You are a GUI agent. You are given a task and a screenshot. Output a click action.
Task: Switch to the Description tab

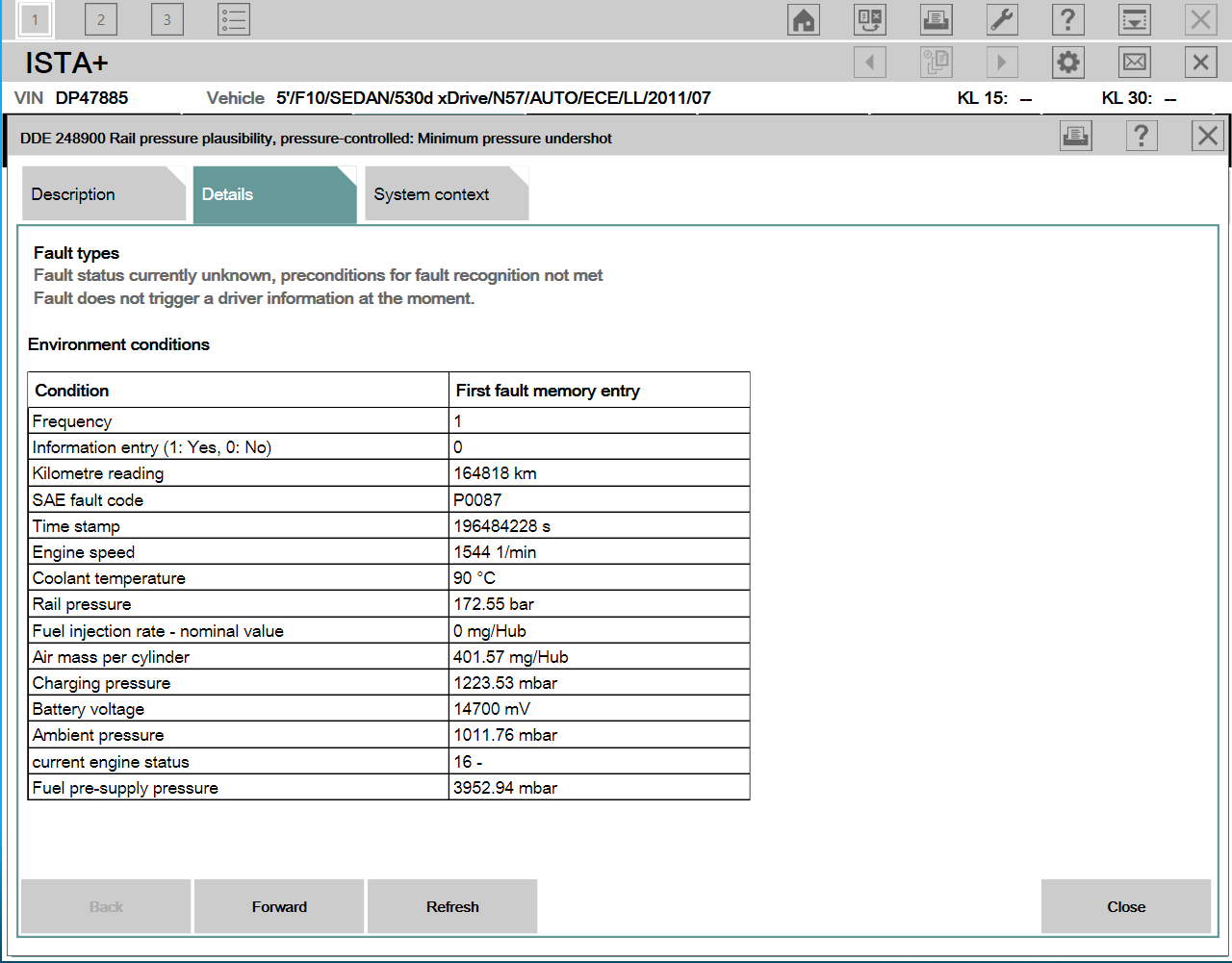click(x=103, y=194)
